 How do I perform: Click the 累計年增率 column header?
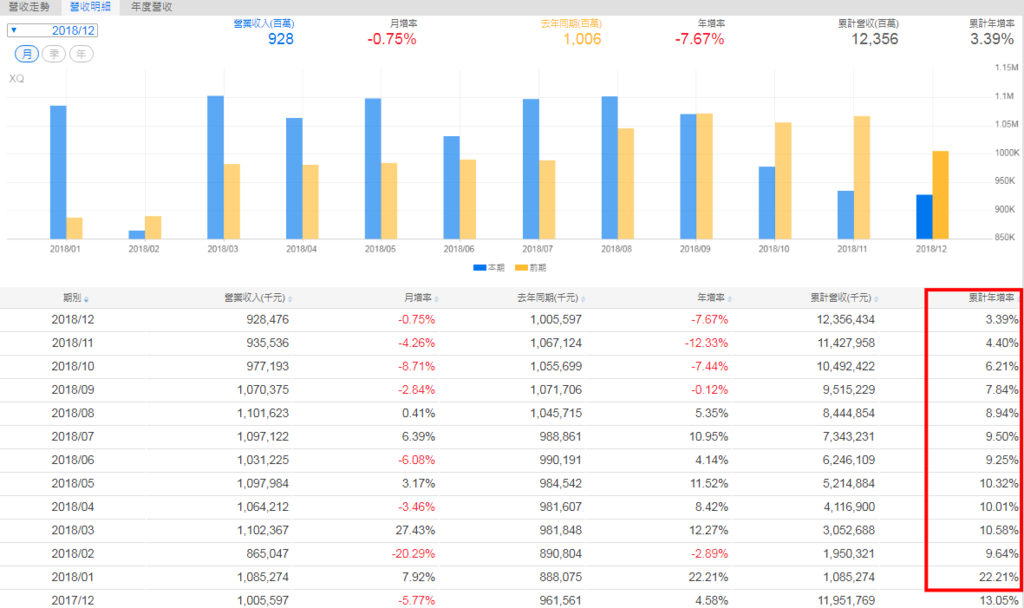pyautogui.click(x=991, y=298)
